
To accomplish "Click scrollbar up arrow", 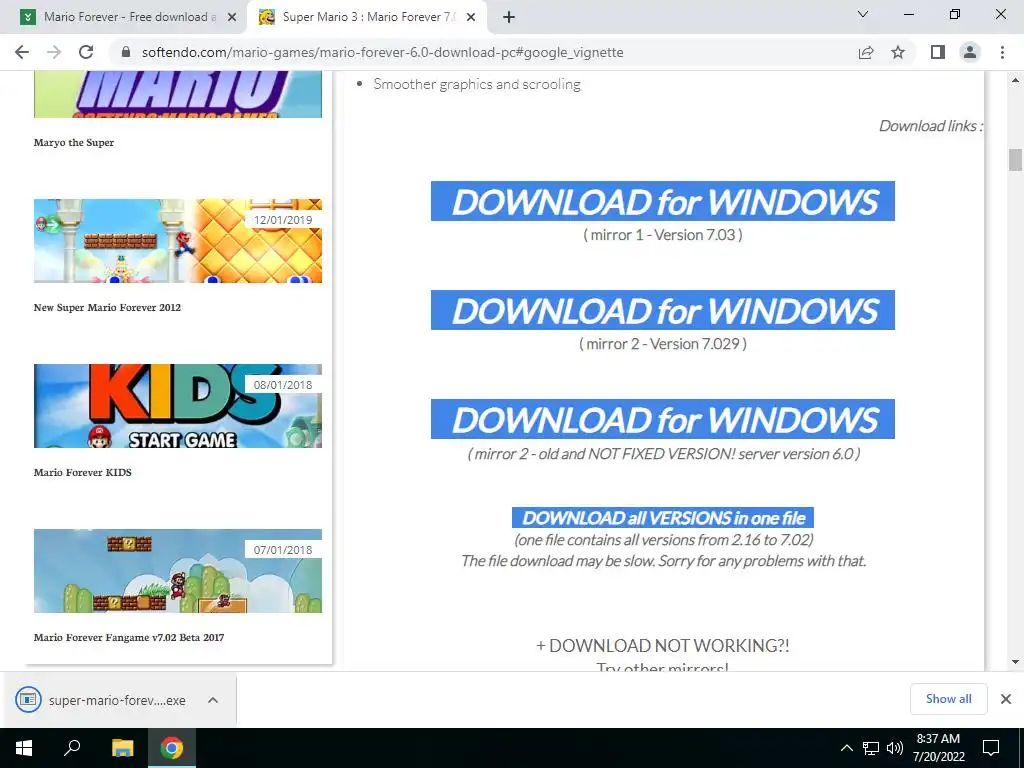I will pyautogui.click(x=1015, y=80).
